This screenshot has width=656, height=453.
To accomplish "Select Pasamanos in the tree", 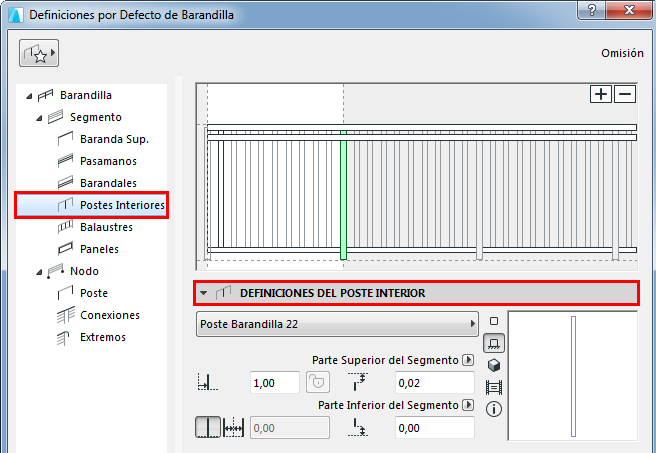I will 108,161.
